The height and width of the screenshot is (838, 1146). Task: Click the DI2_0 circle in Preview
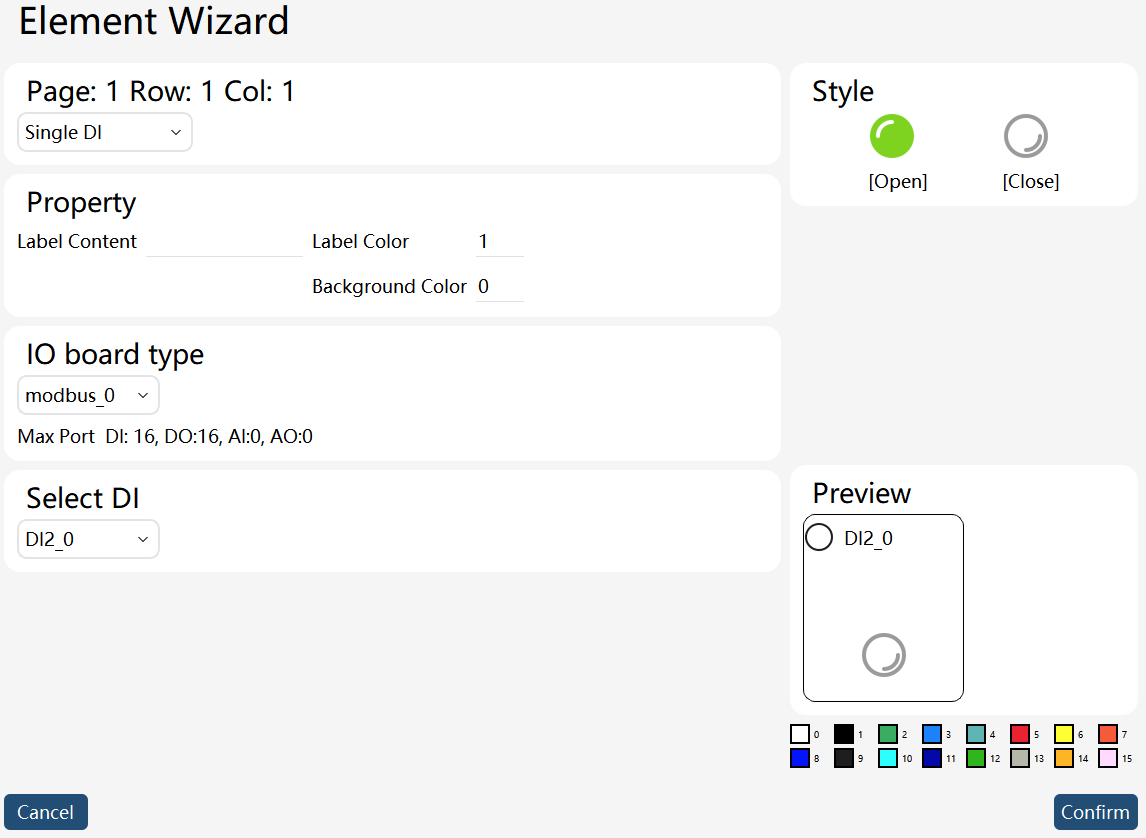(819, 537)
